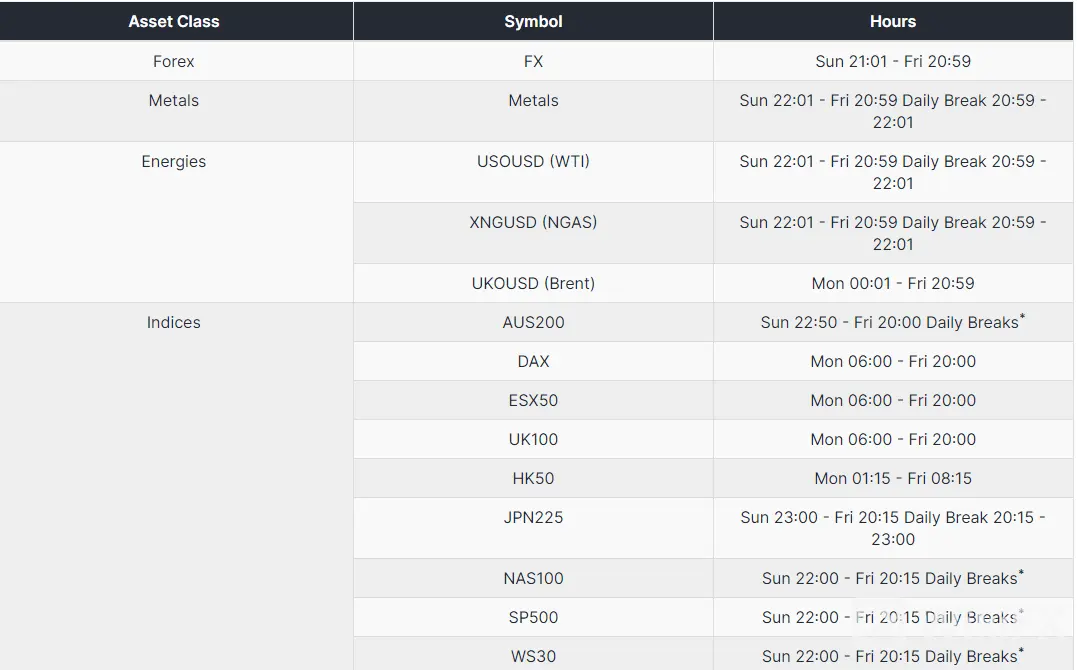Select the ESX50 symbol cell
The height and width of the screenshot is (670, 1077).
point(533,401)
